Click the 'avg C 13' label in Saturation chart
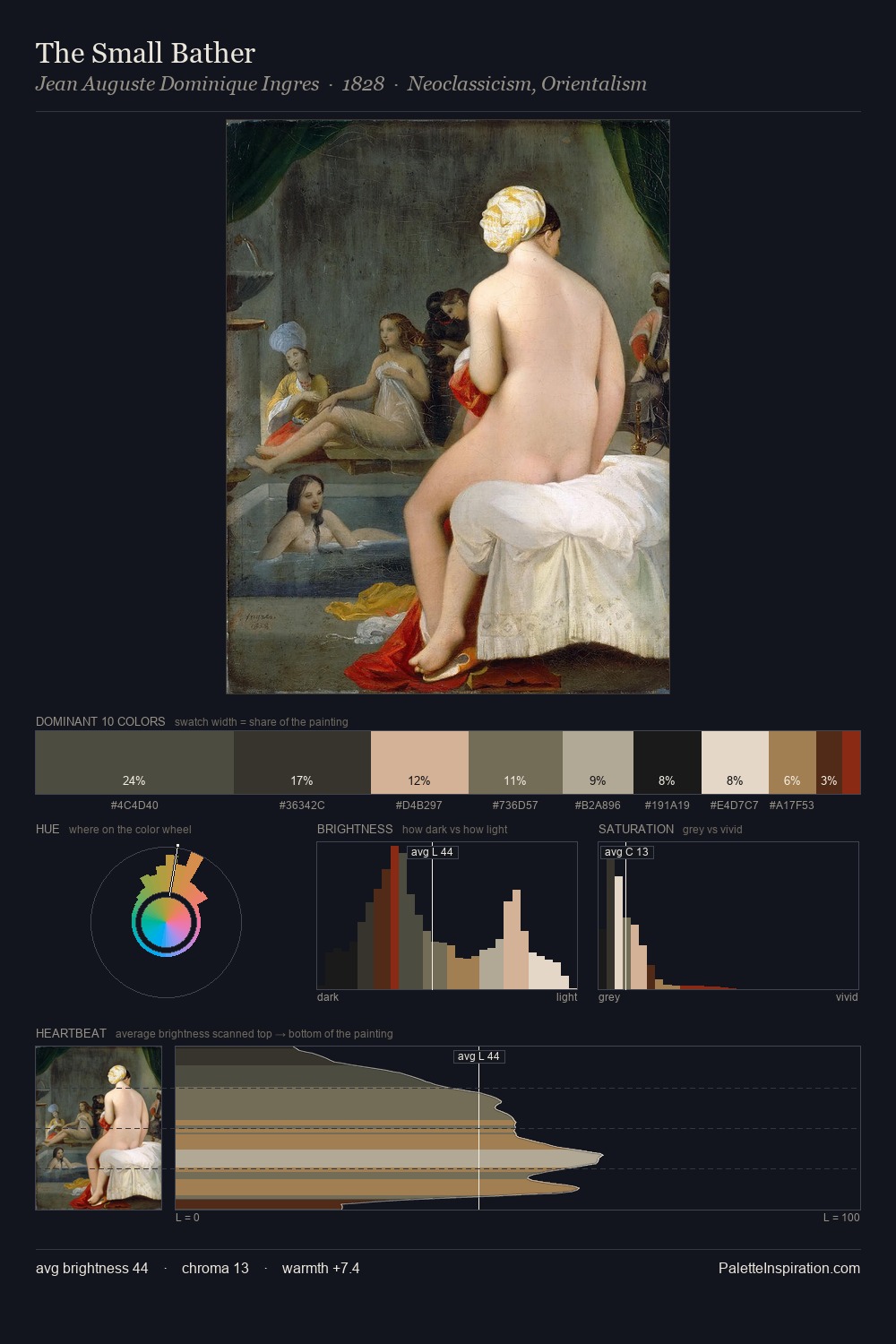Screen dimensions: 896x1344 tap(626, 852)
